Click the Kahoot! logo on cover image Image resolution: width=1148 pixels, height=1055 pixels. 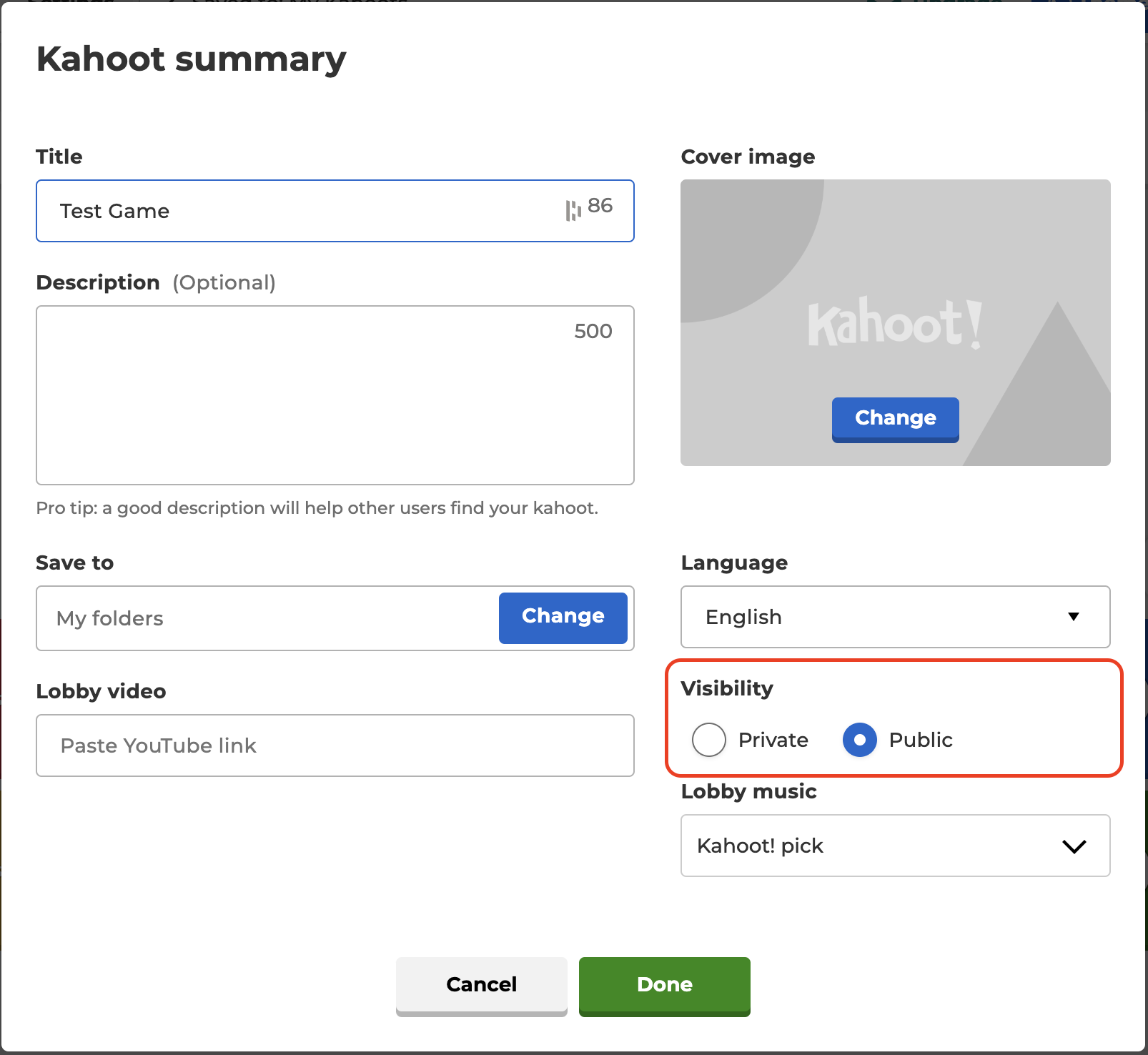894,325
